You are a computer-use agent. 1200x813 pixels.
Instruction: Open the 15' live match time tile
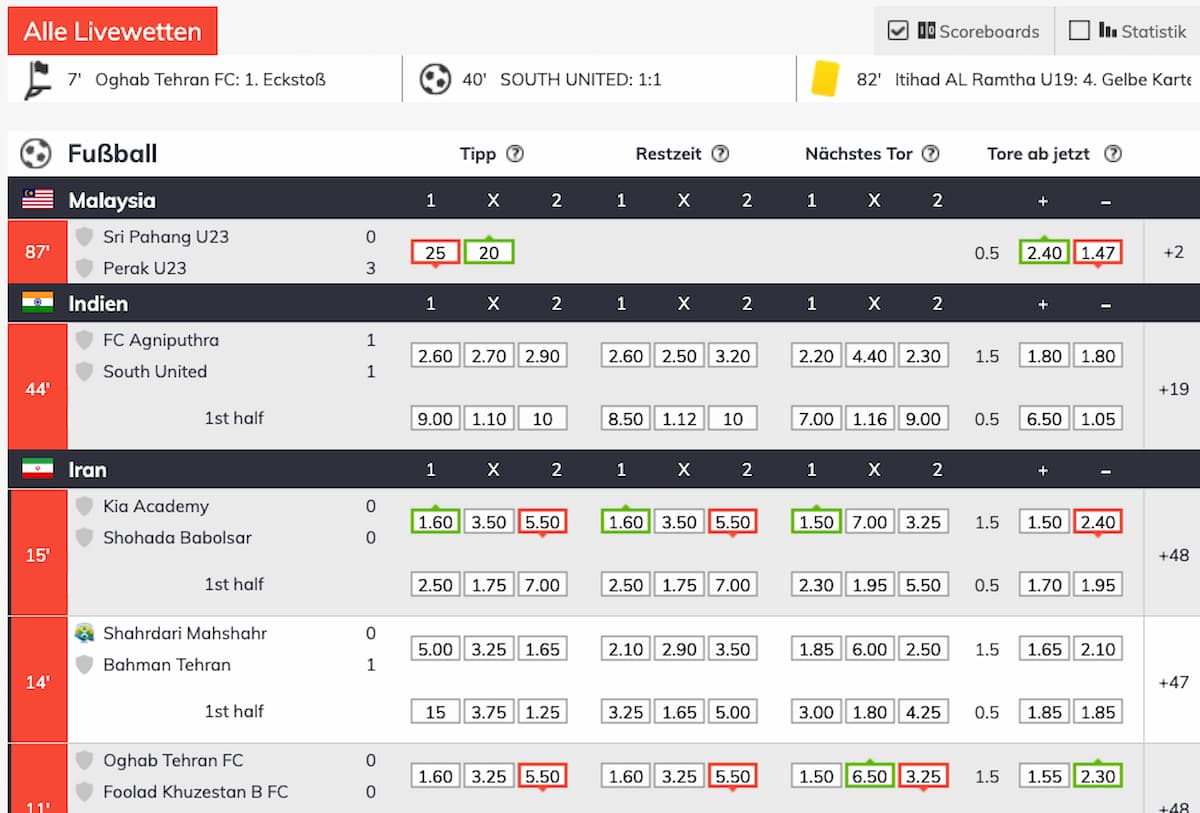point(37,555)
